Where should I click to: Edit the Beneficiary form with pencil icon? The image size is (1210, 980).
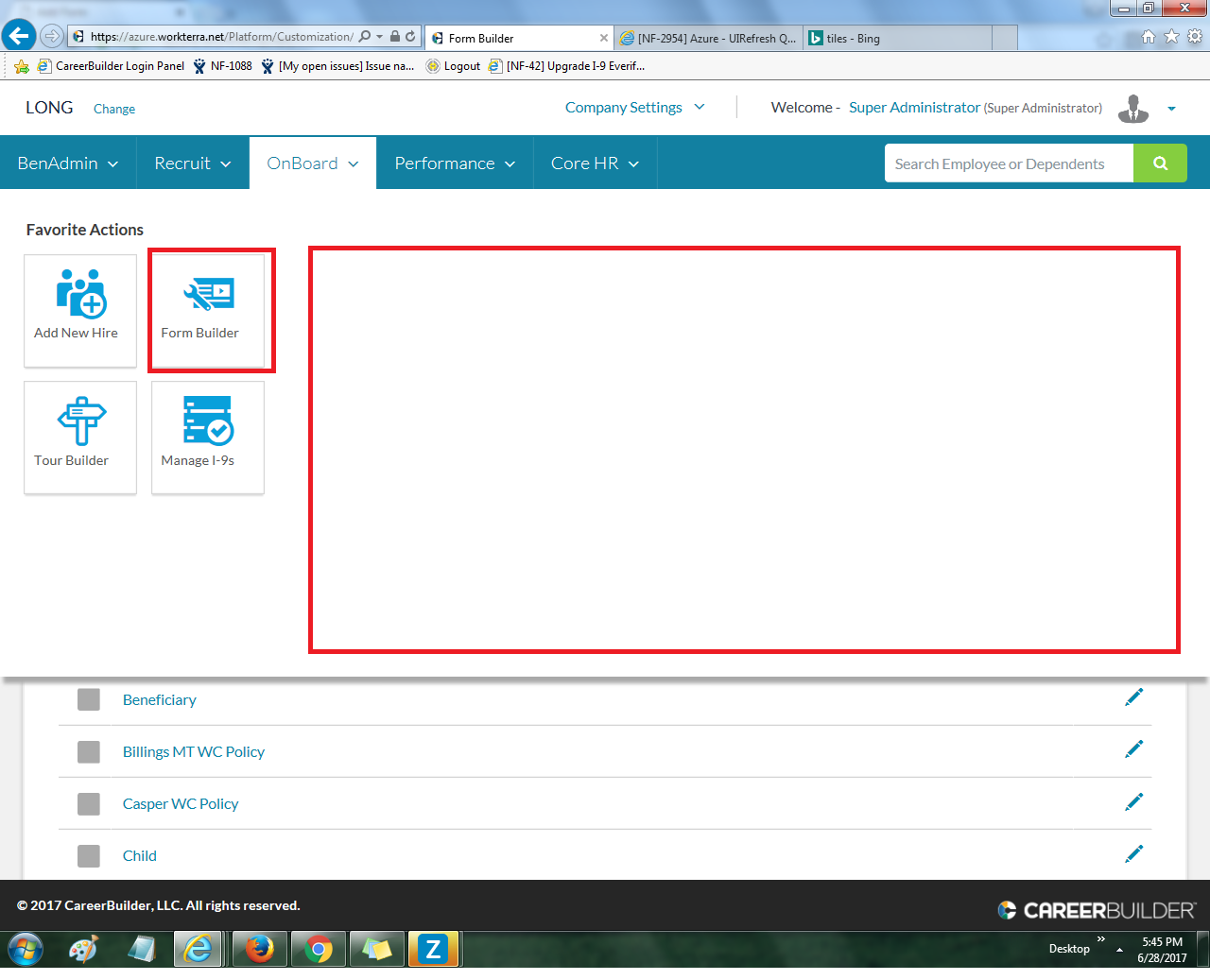pyautogui.click(x=1133, y=697)
